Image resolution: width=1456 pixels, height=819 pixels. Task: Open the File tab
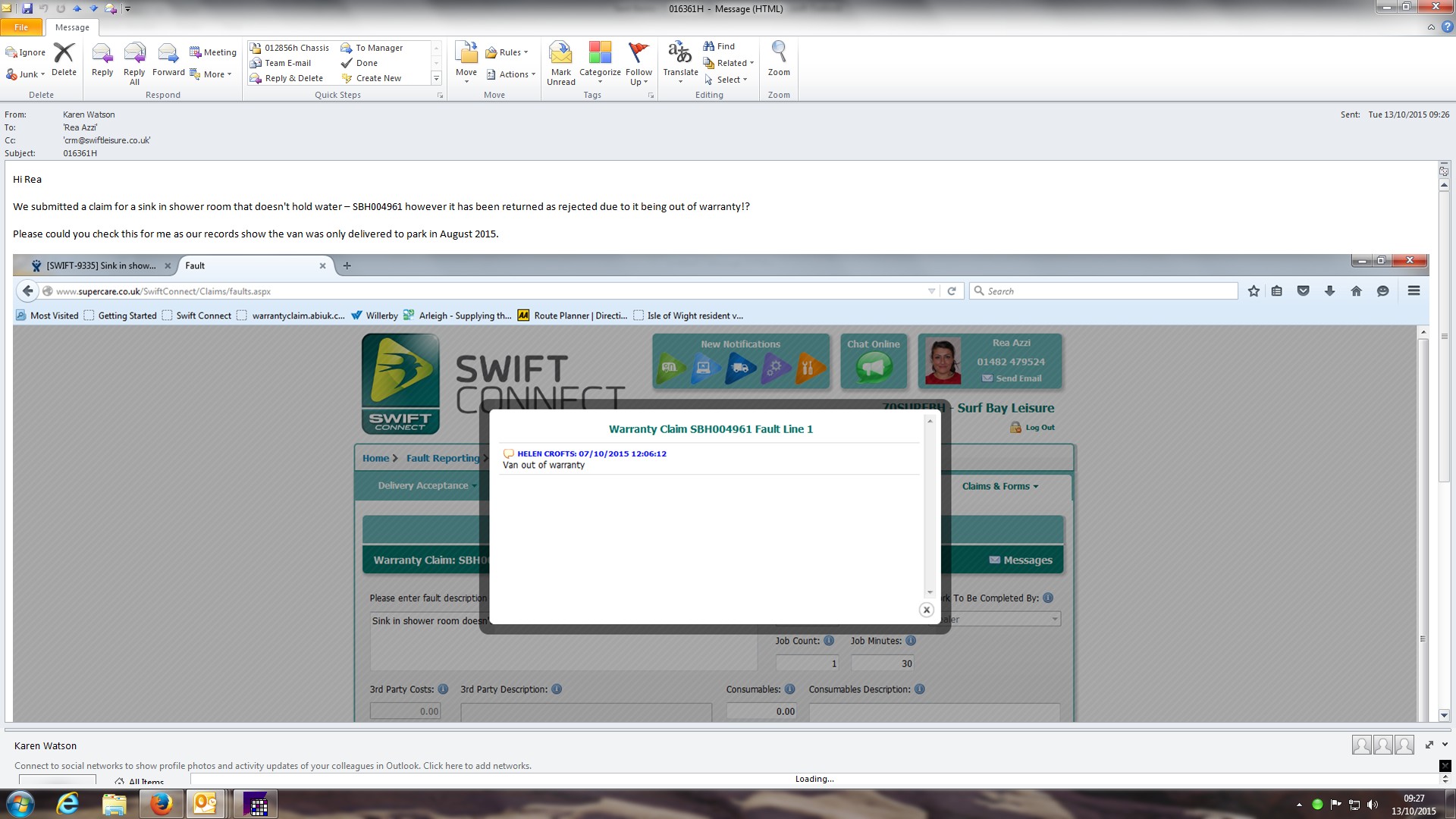(21, 27)
